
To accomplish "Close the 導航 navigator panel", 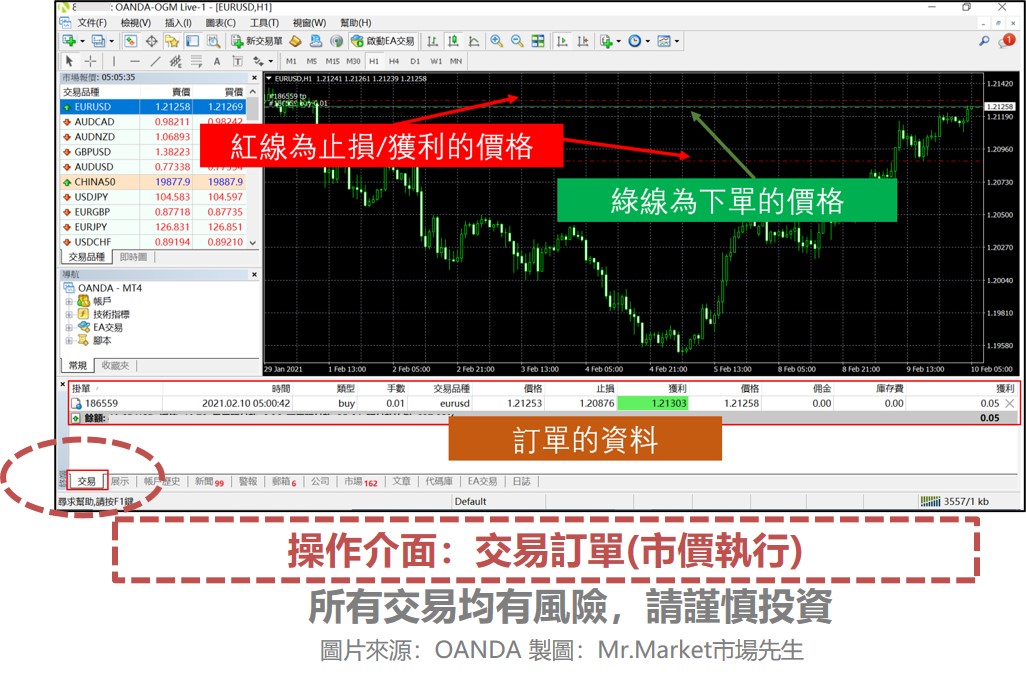I will tap(255, 275).
